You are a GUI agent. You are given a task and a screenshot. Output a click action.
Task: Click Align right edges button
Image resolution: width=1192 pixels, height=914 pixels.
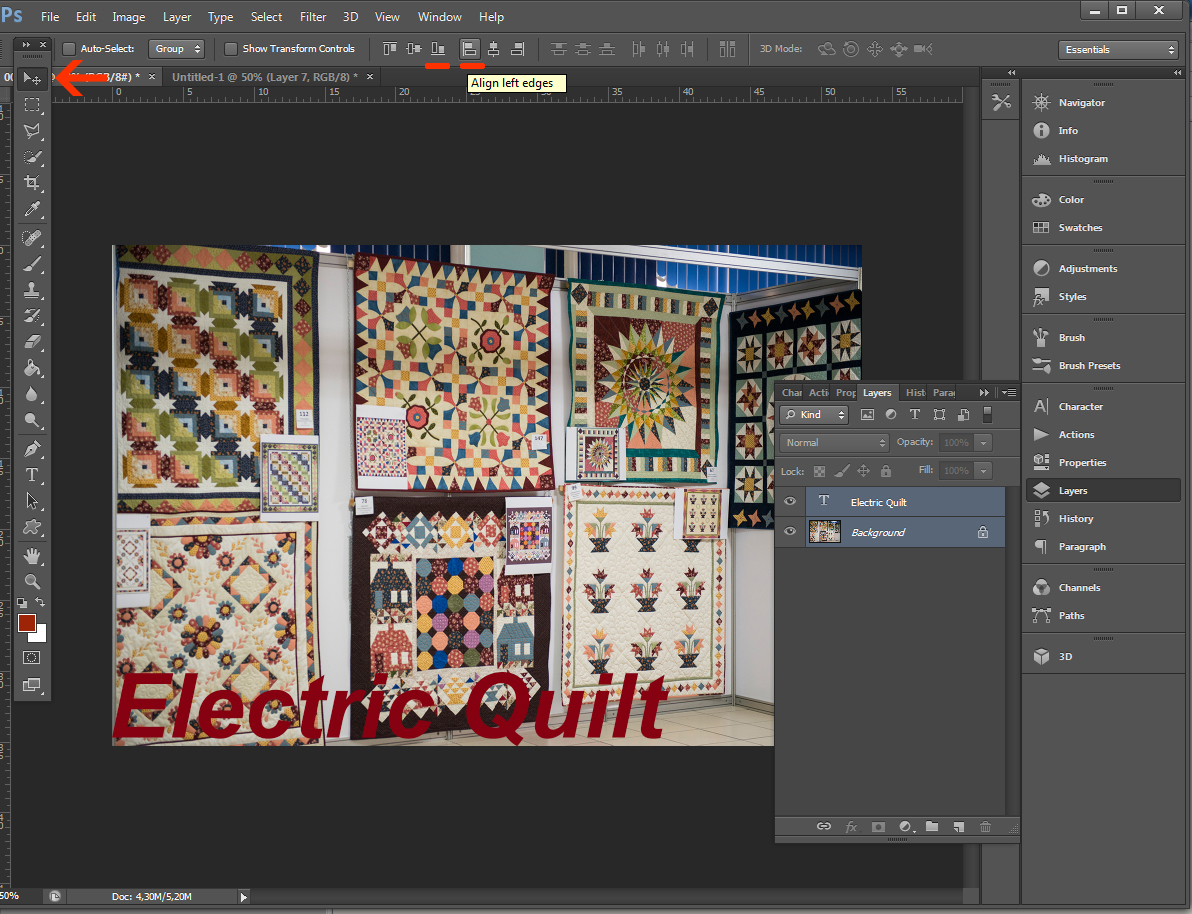click(518, 49)
